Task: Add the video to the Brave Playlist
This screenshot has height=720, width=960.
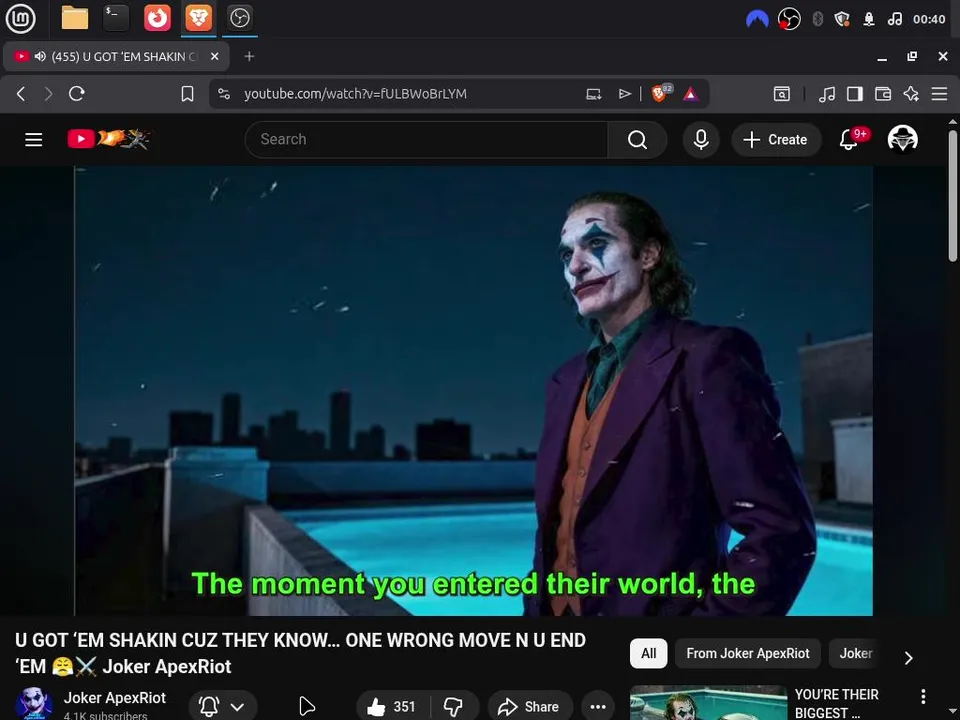Action: (x=624, y=94)
